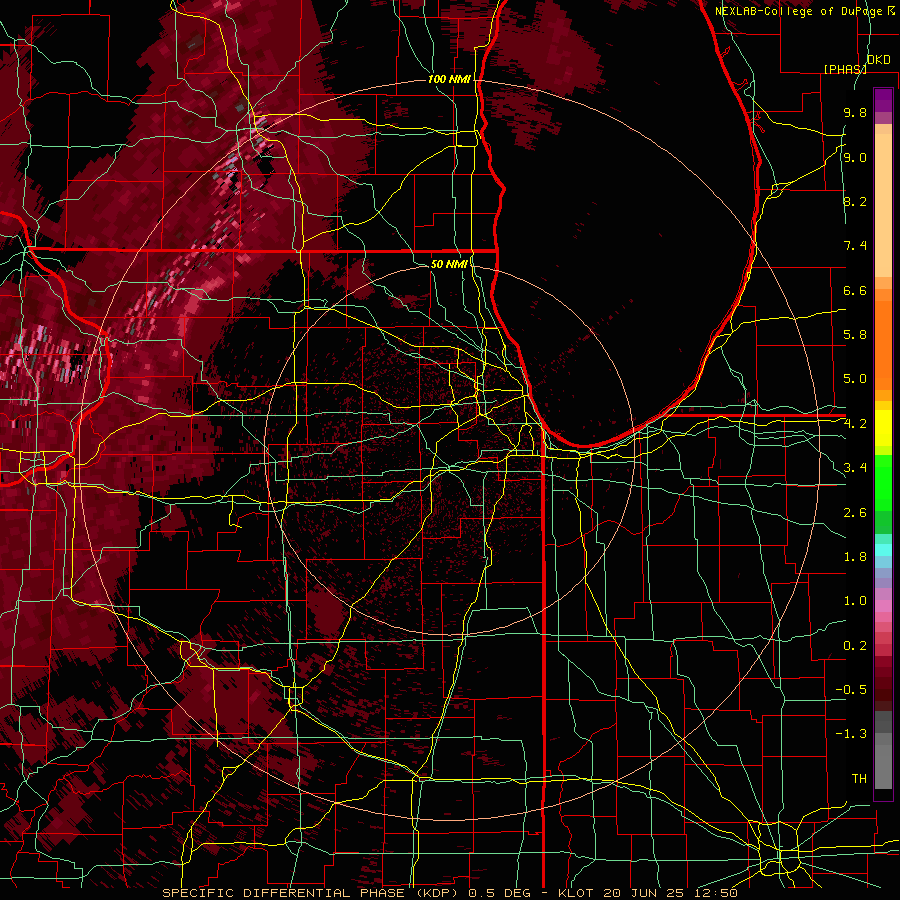Click the -1.3 scale value

[851, 734]
